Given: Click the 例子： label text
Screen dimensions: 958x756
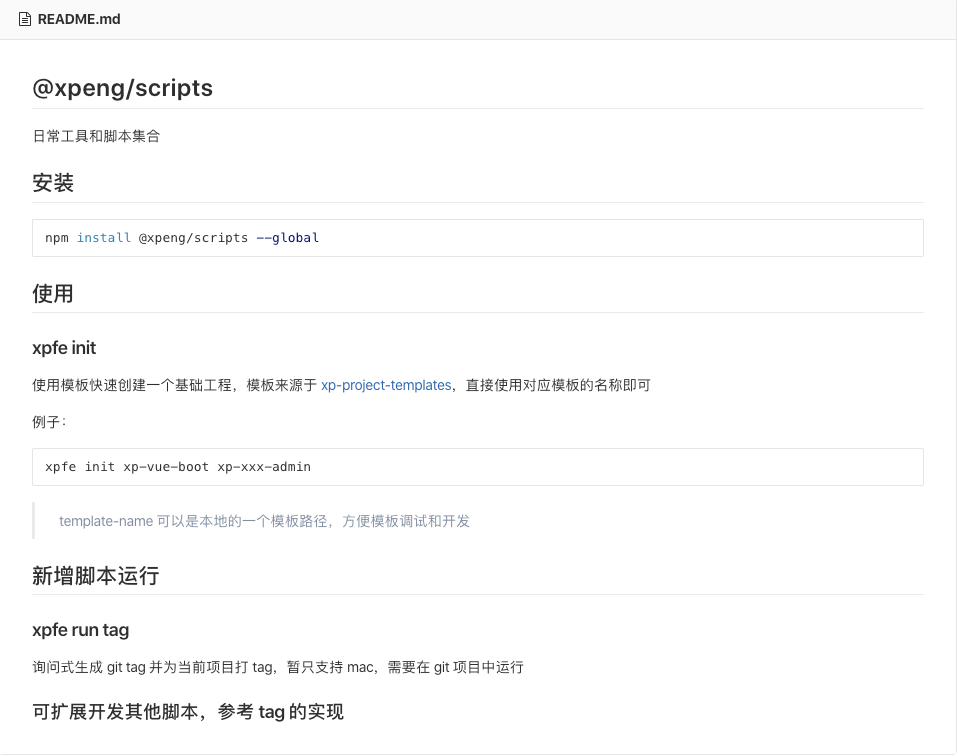Looking at the screenshot, I should [x=49, y=422].
